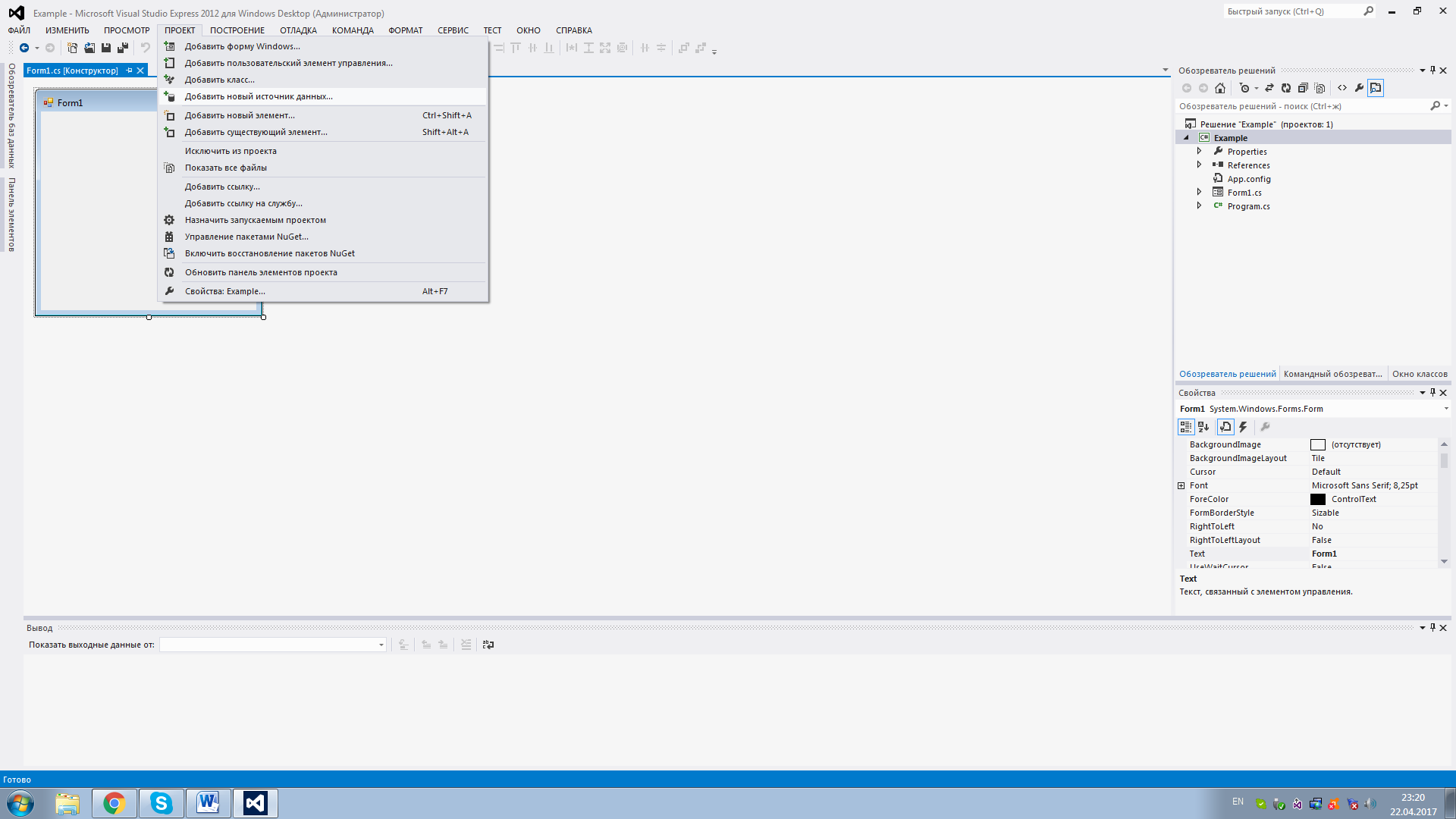Image resolution: width=1456 pixels, height=819 pixels.
Task: Toggle Preview Selected Items icon
Action: coord(1376,88)
